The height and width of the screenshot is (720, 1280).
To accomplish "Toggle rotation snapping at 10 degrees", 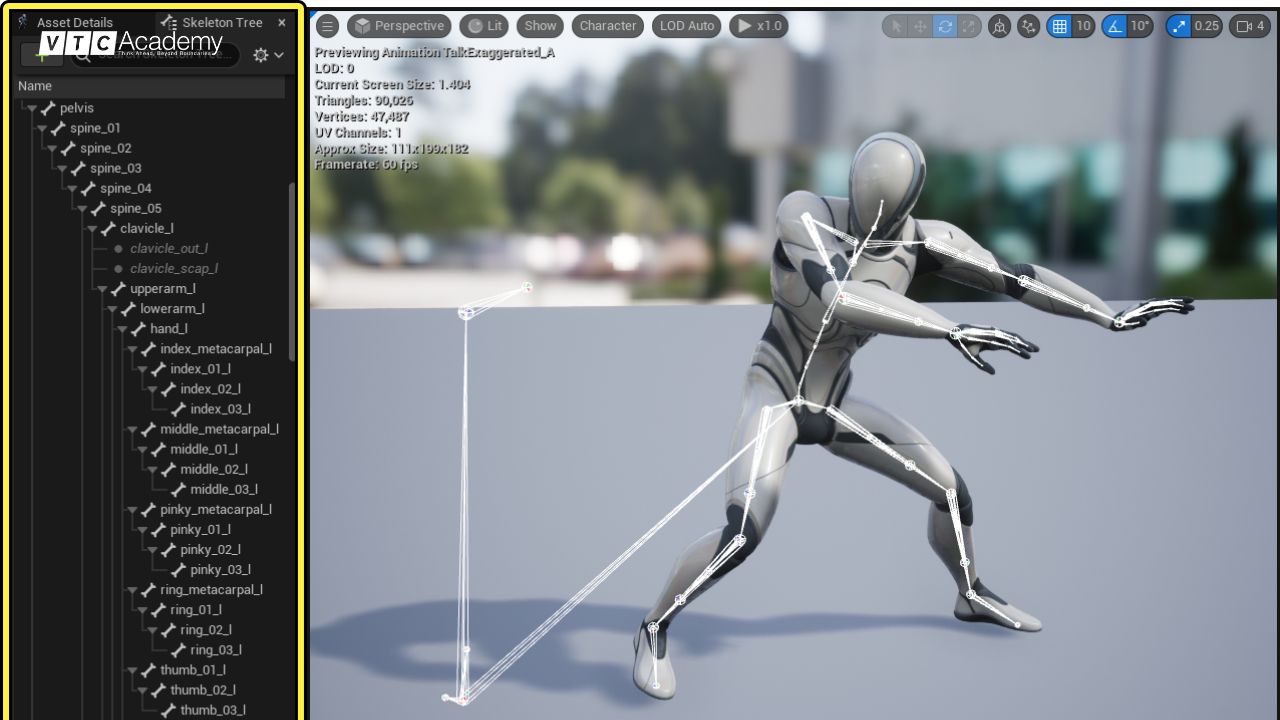I will tap(1114, 26).
